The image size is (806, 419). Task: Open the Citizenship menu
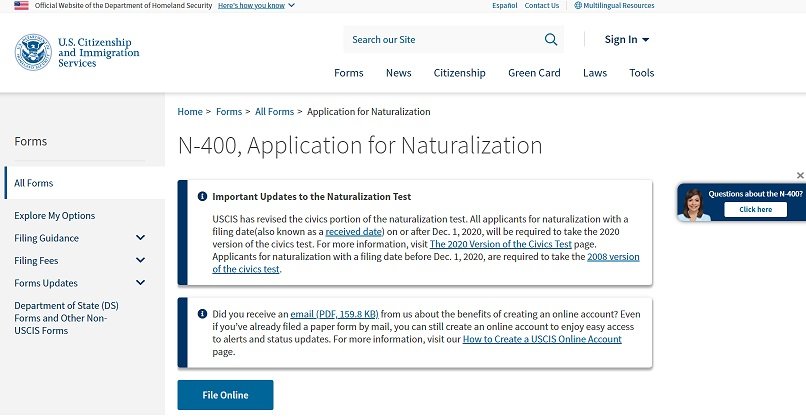(x=459, y=73)
